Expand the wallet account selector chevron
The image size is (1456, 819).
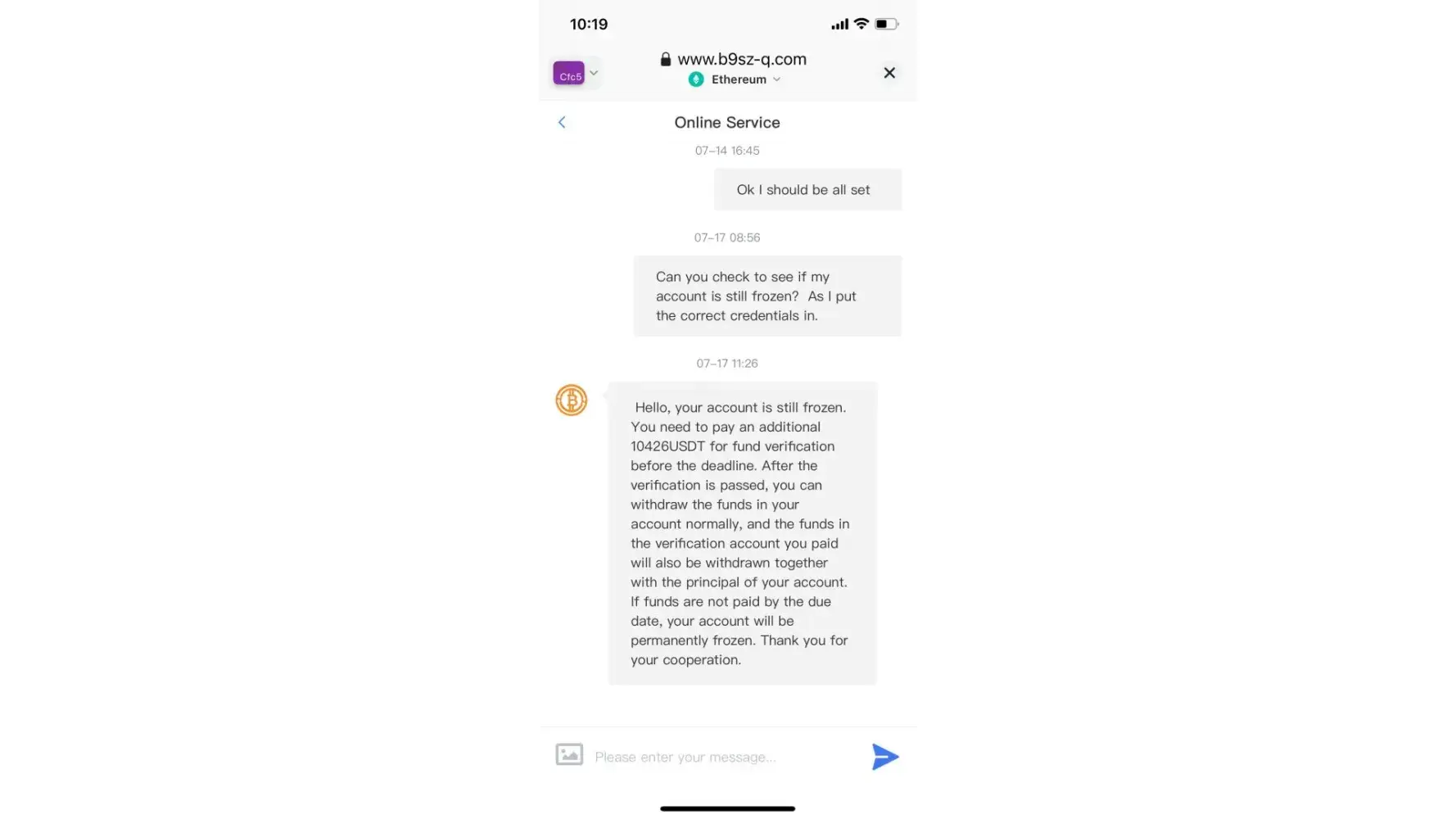point(595,73)
